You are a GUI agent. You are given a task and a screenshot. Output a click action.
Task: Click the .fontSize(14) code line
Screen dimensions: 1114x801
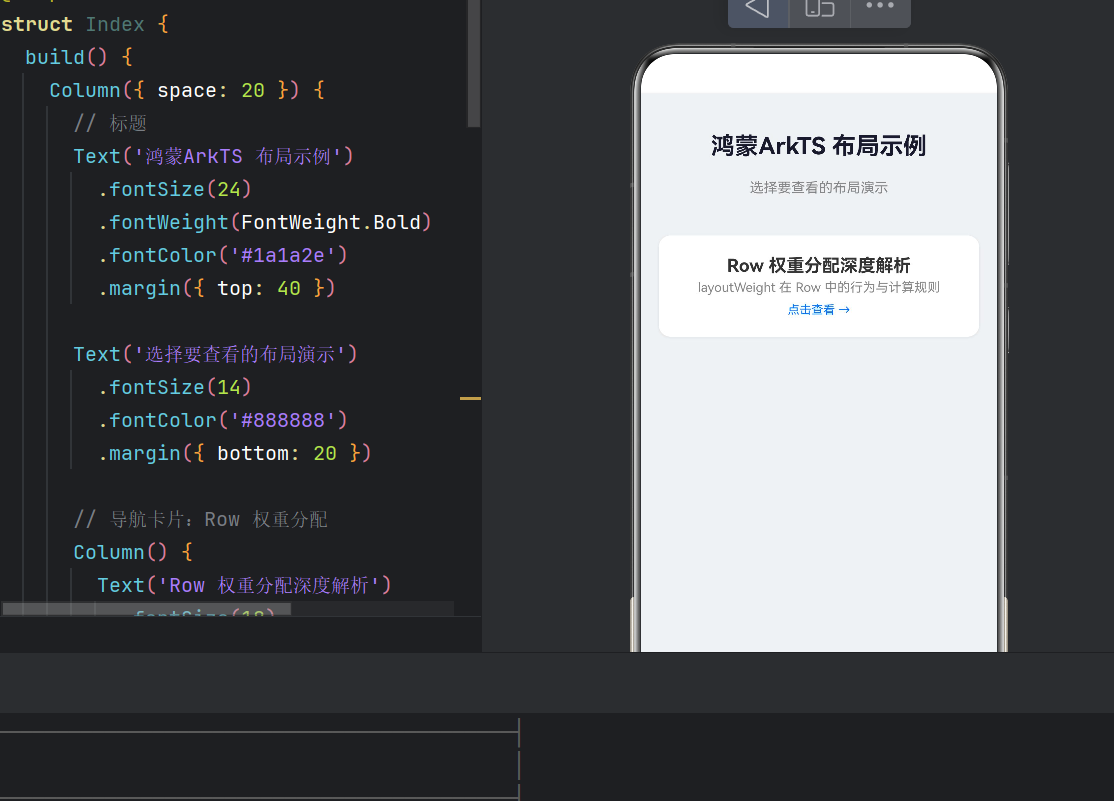tap(175, 387)
